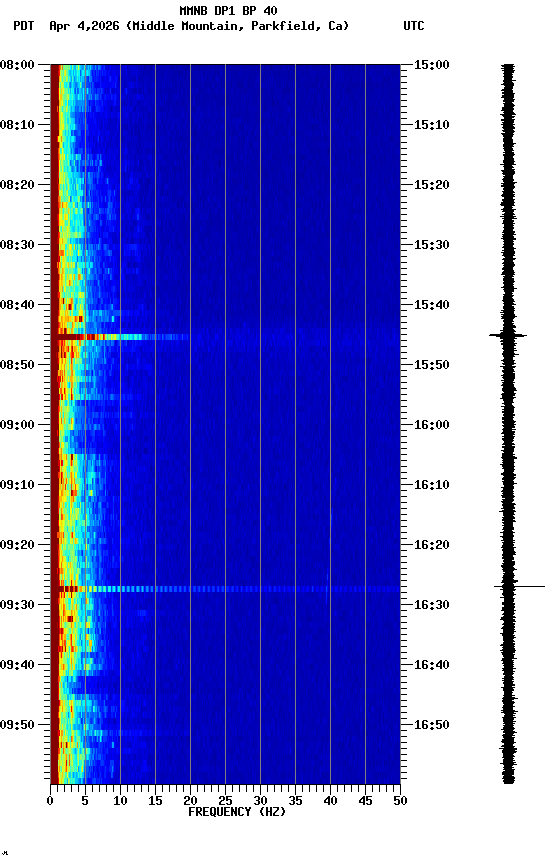Click the 15:30 UTC time label
This screenshot has width=552, height=864.
432,245
